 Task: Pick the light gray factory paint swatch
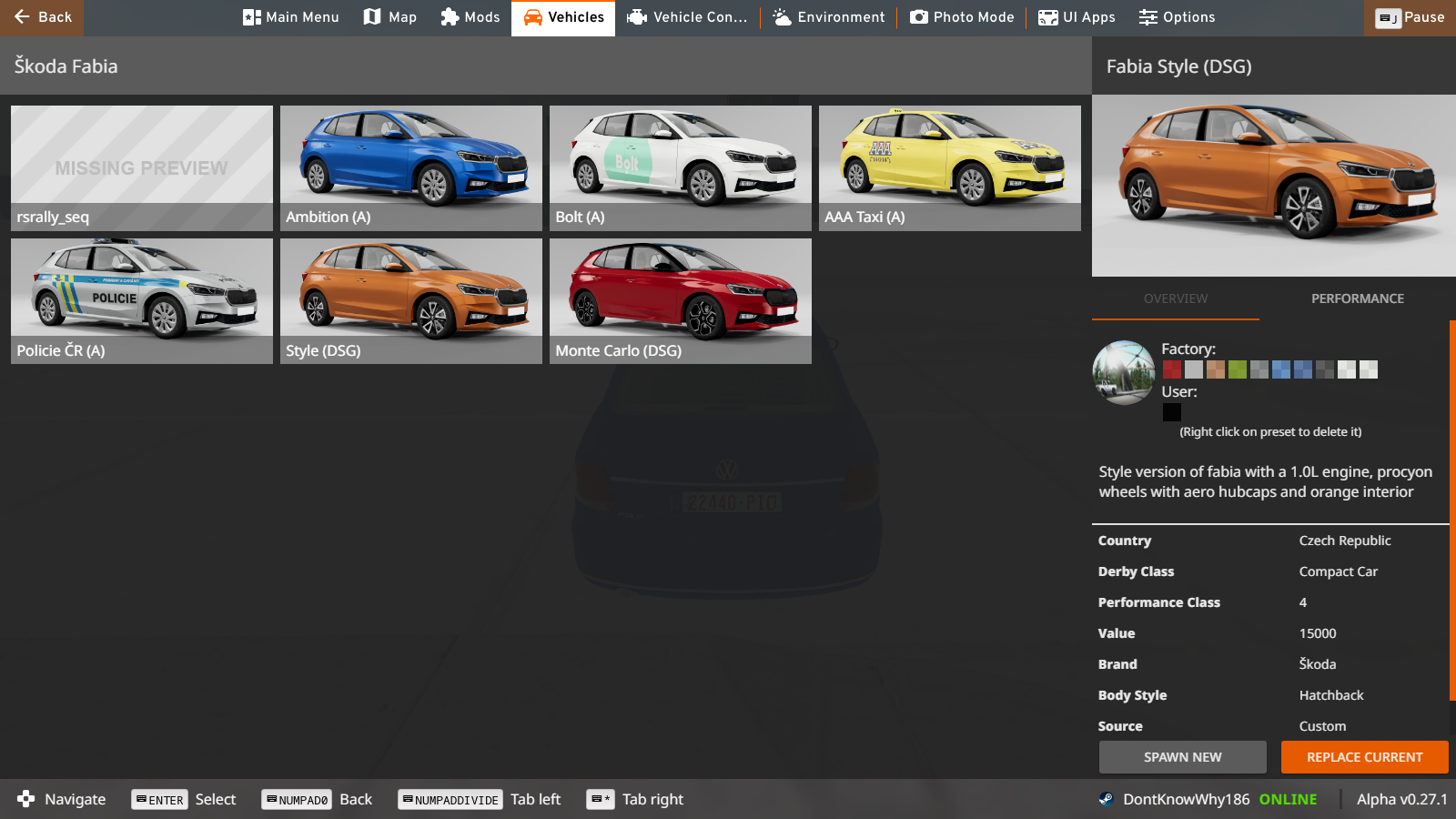point(1194,369)
